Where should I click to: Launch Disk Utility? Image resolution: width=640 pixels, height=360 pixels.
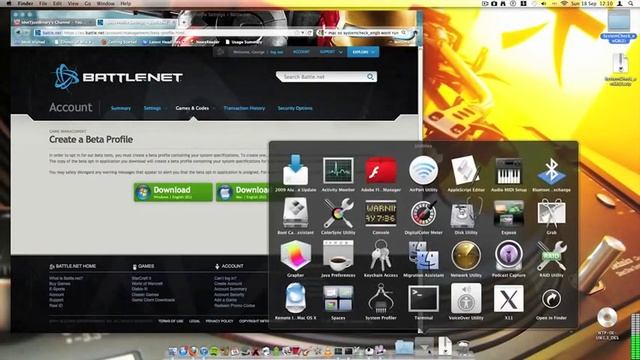pos(466,213)
